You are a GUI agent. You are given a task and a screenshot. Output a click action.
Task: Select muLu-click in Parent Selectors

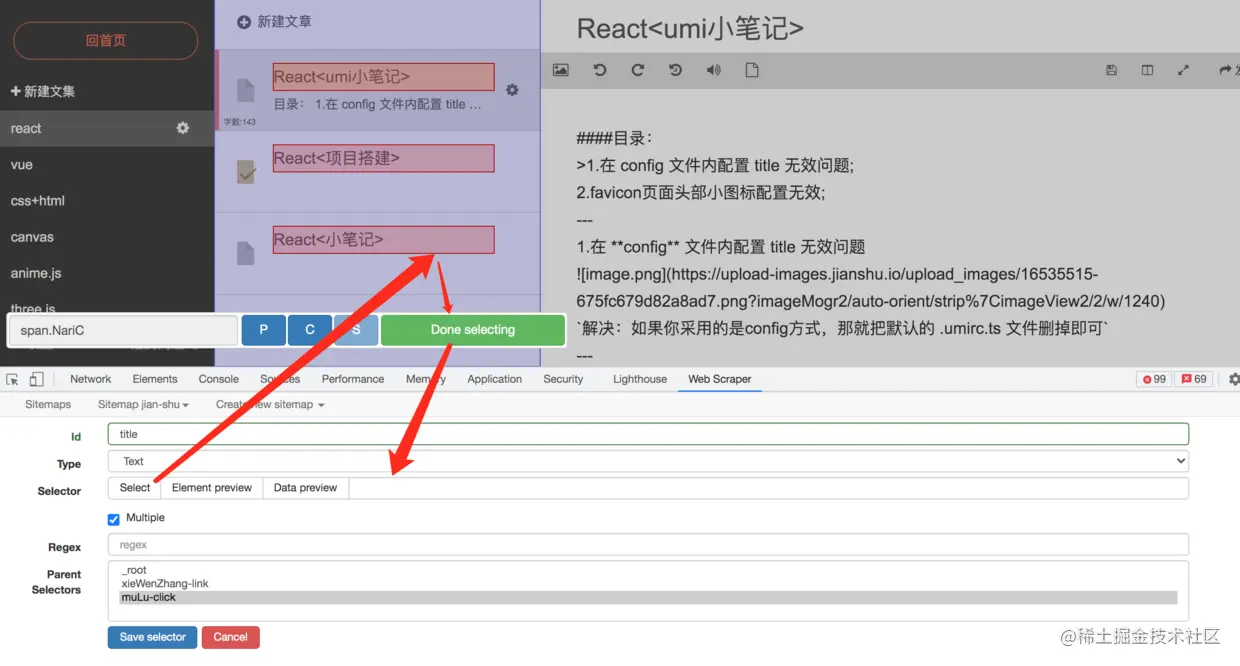click(648, 597)
